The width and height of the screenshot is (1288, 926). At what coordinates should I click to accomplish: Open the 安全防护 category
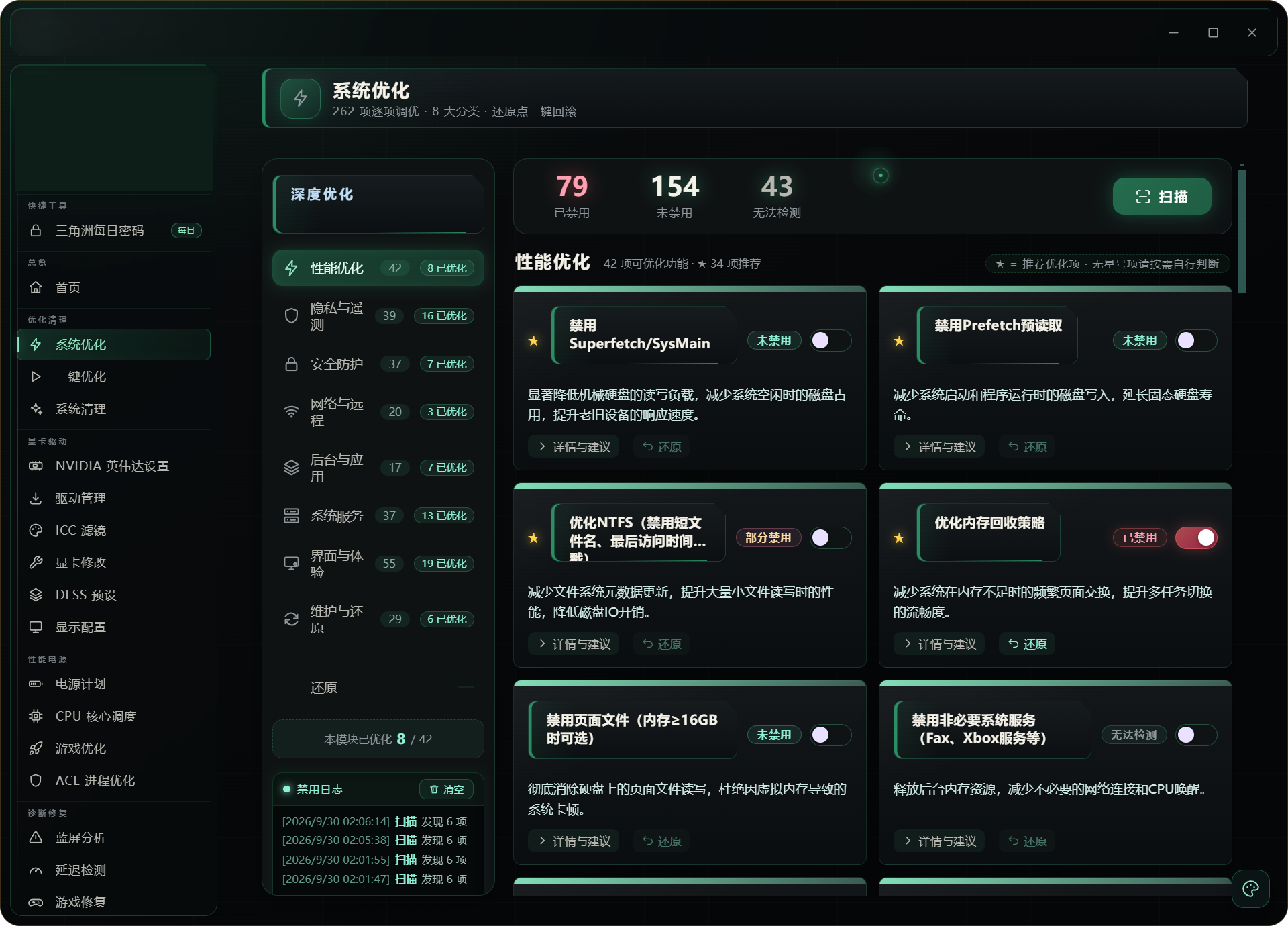378,364
